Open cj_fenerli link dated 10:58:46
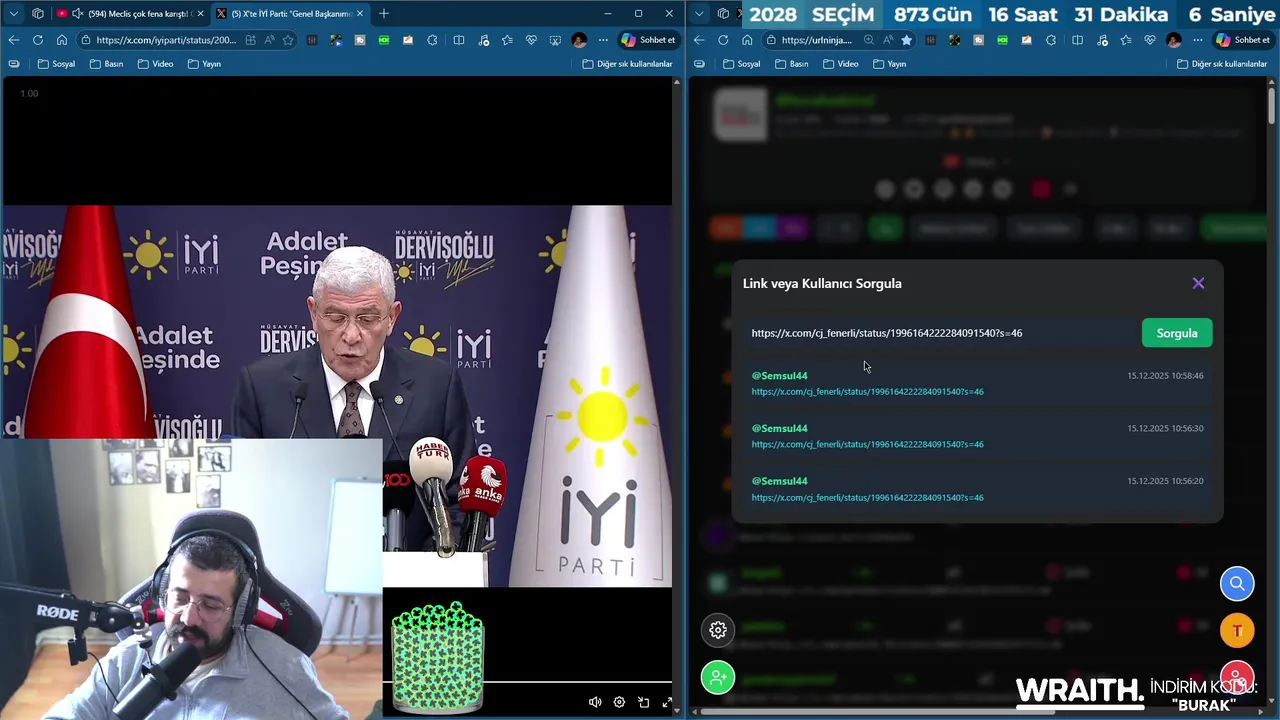This screenshot has height=720, width=1280. 867,392
